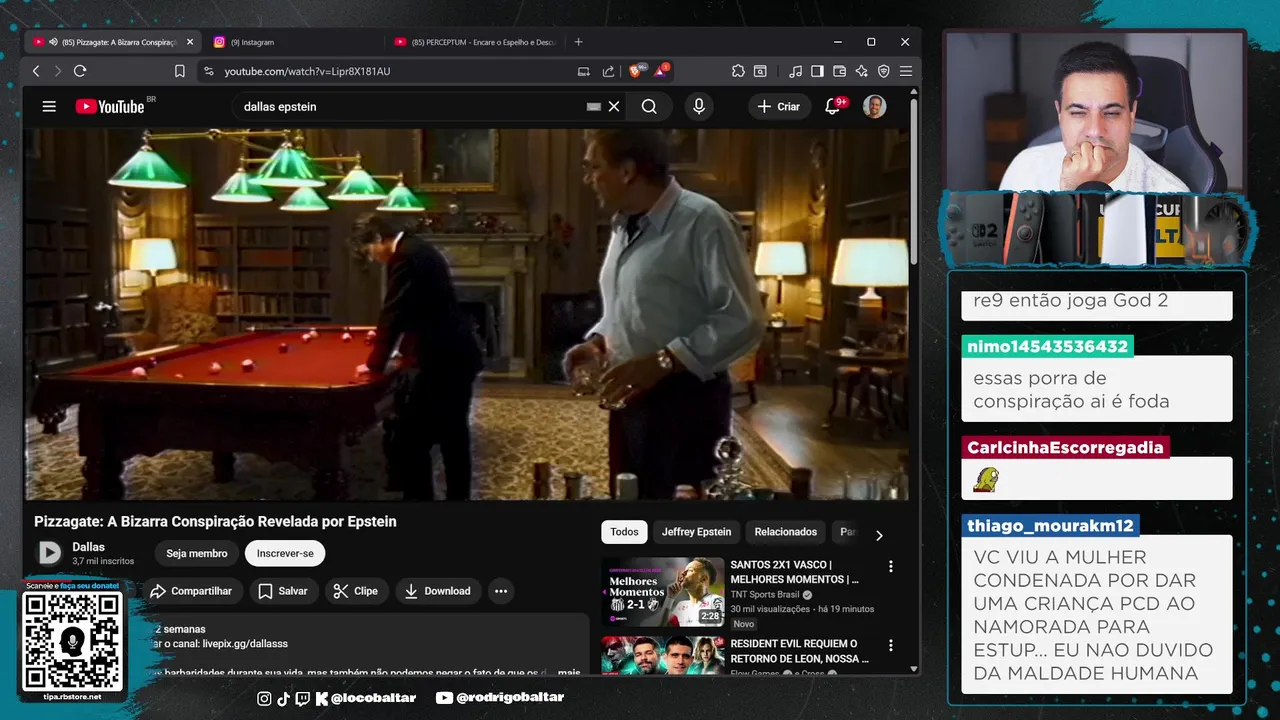Click the '3,7 mil inscritos' subscriber count
Screen dimensions: 1280x720
tap(103, 561)
